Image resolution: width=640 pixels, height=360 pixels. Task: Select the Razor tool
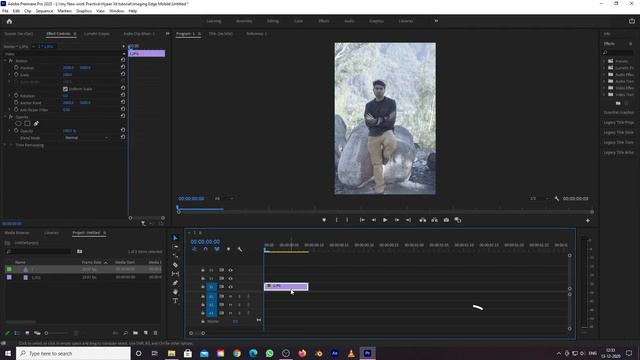click(x=176, y=265)
